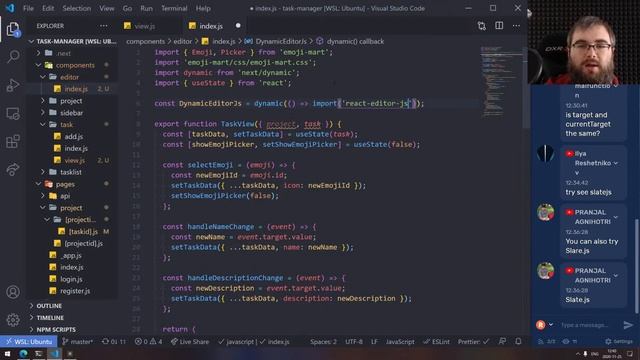This screenshot has height=360, width=640.
Task: Select JavaScript language mode in status bar
Action: pos(400,342)
